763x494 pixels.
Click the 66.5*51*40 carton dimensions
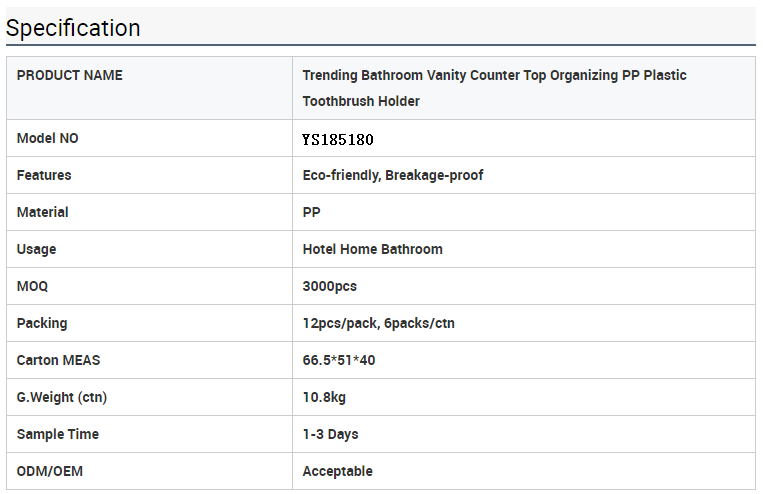click(339, 360)
